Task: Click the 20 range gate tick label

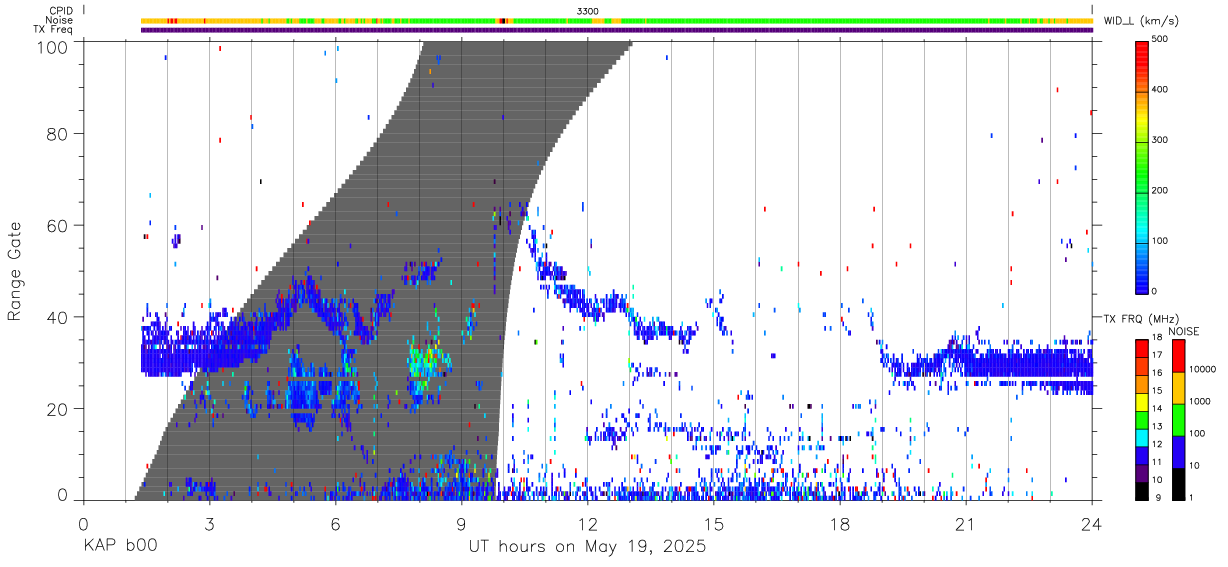Action: pos(57,409)
